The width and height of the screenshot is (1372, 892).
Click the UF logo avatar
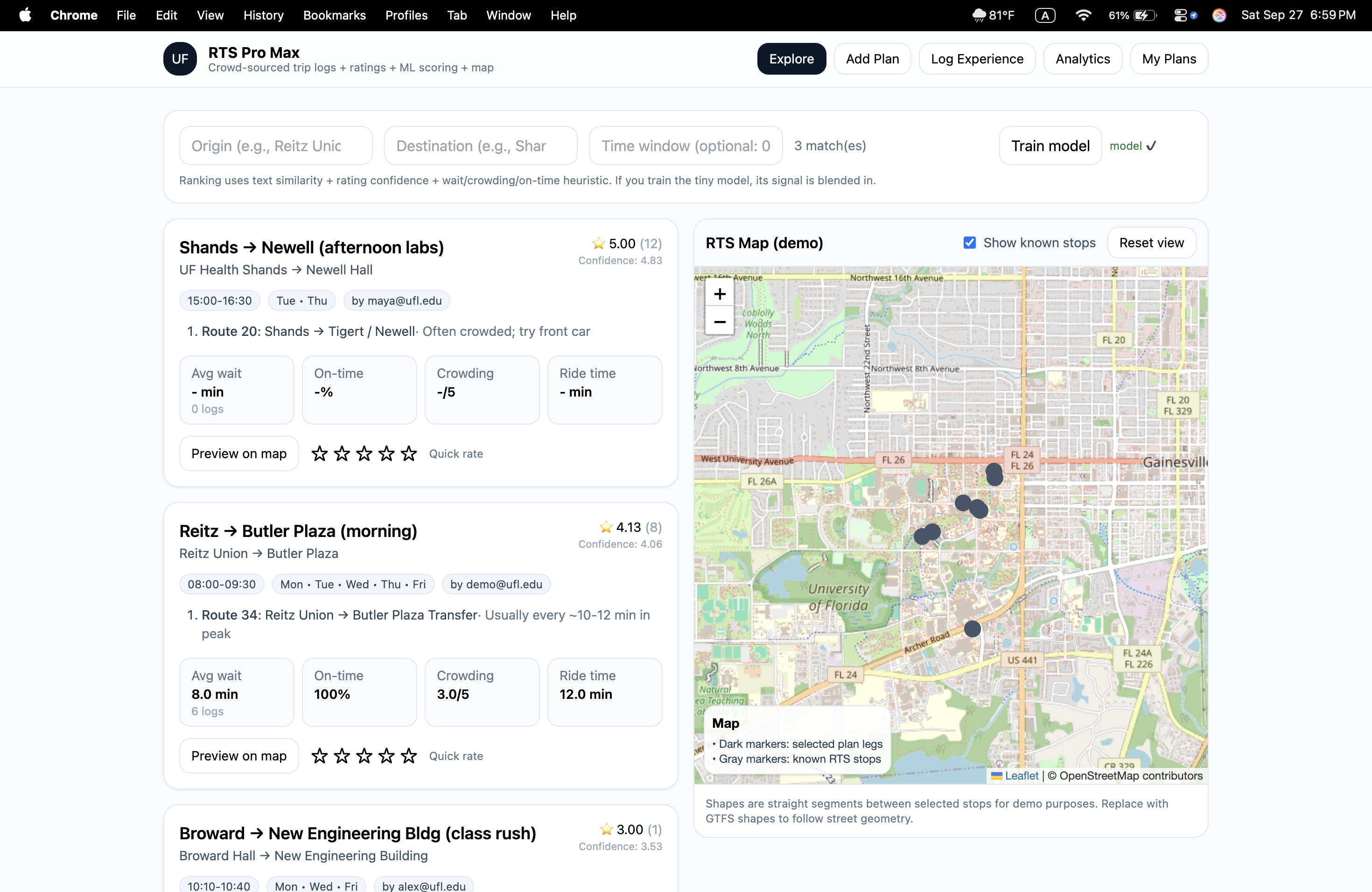[180, 59]
